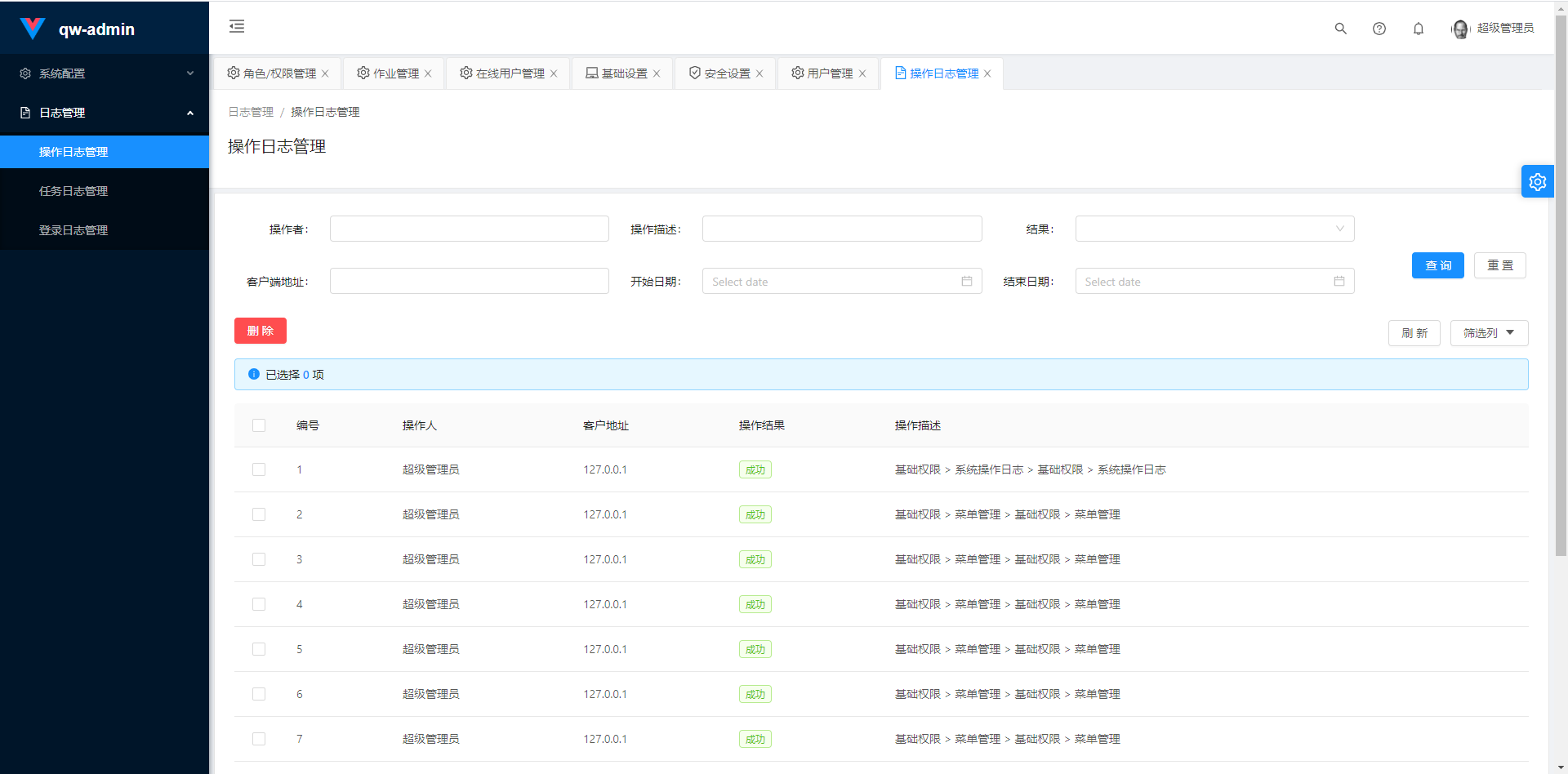The height and width of the screenshot is (774, 1568).
Task: Open the header search icon
Action: tap(1340, 29)
